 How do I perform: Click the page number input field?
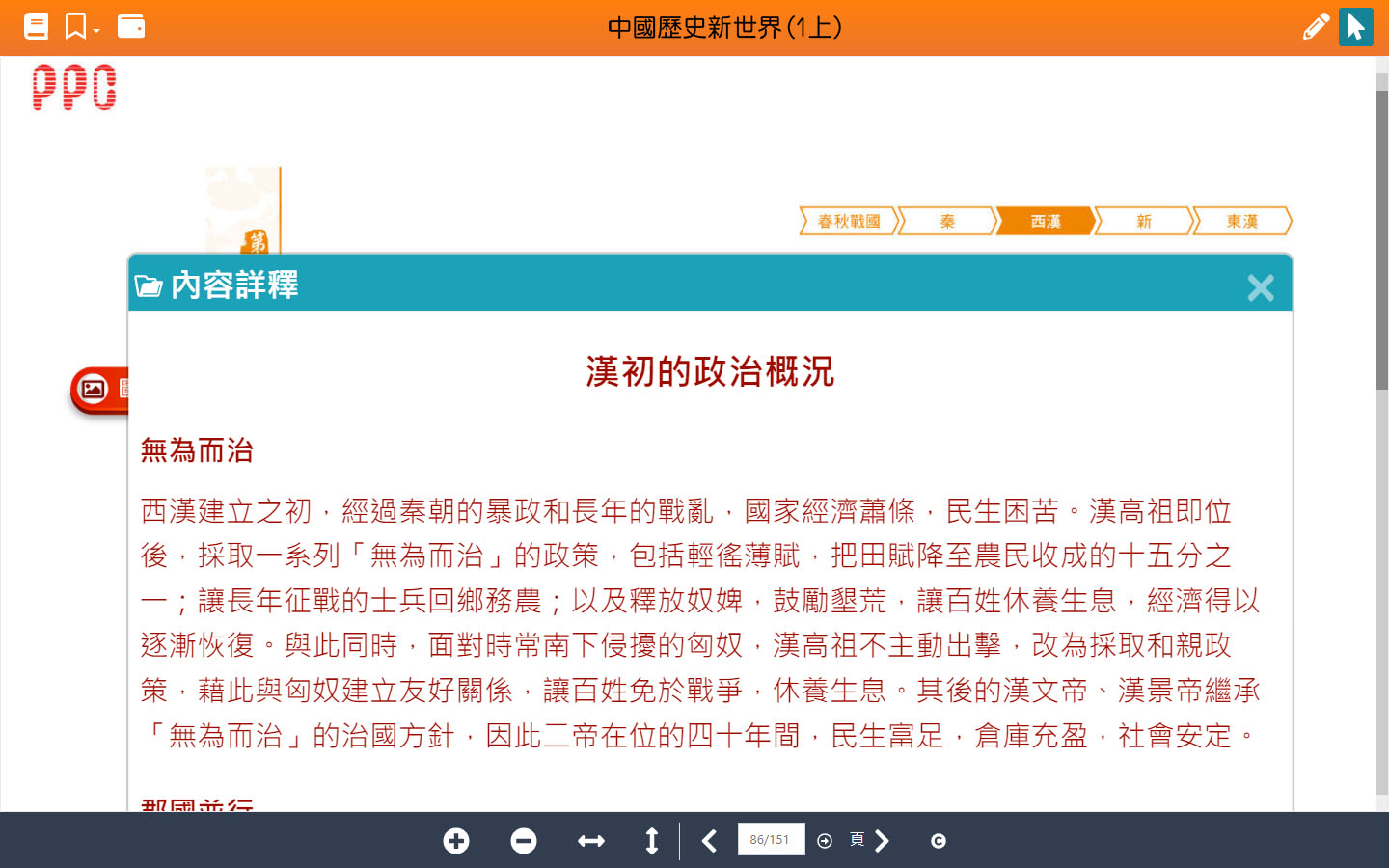(x=770, y=840)
